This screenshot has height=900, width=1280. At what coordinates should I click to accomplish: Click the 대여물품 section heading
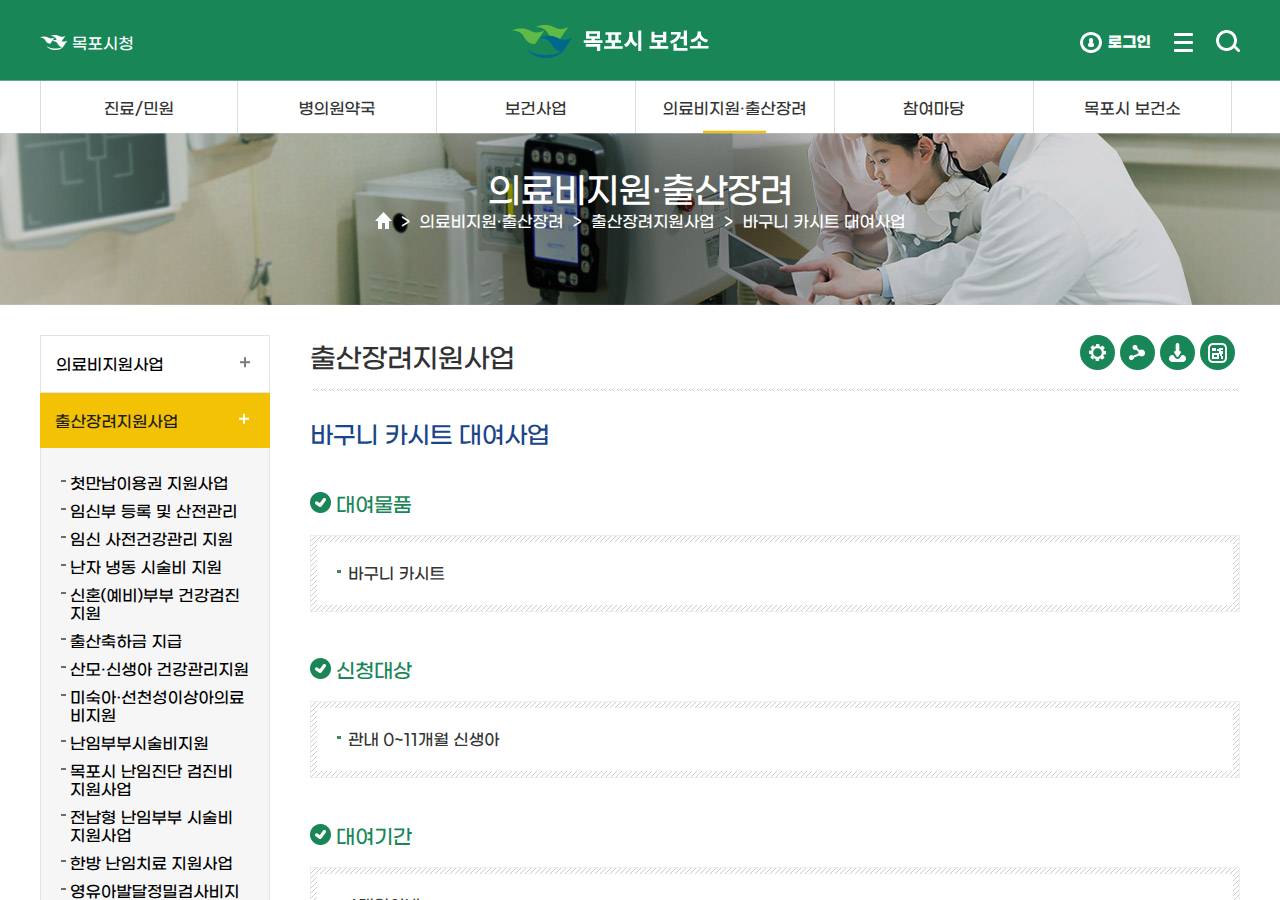[x=374, y=504]
